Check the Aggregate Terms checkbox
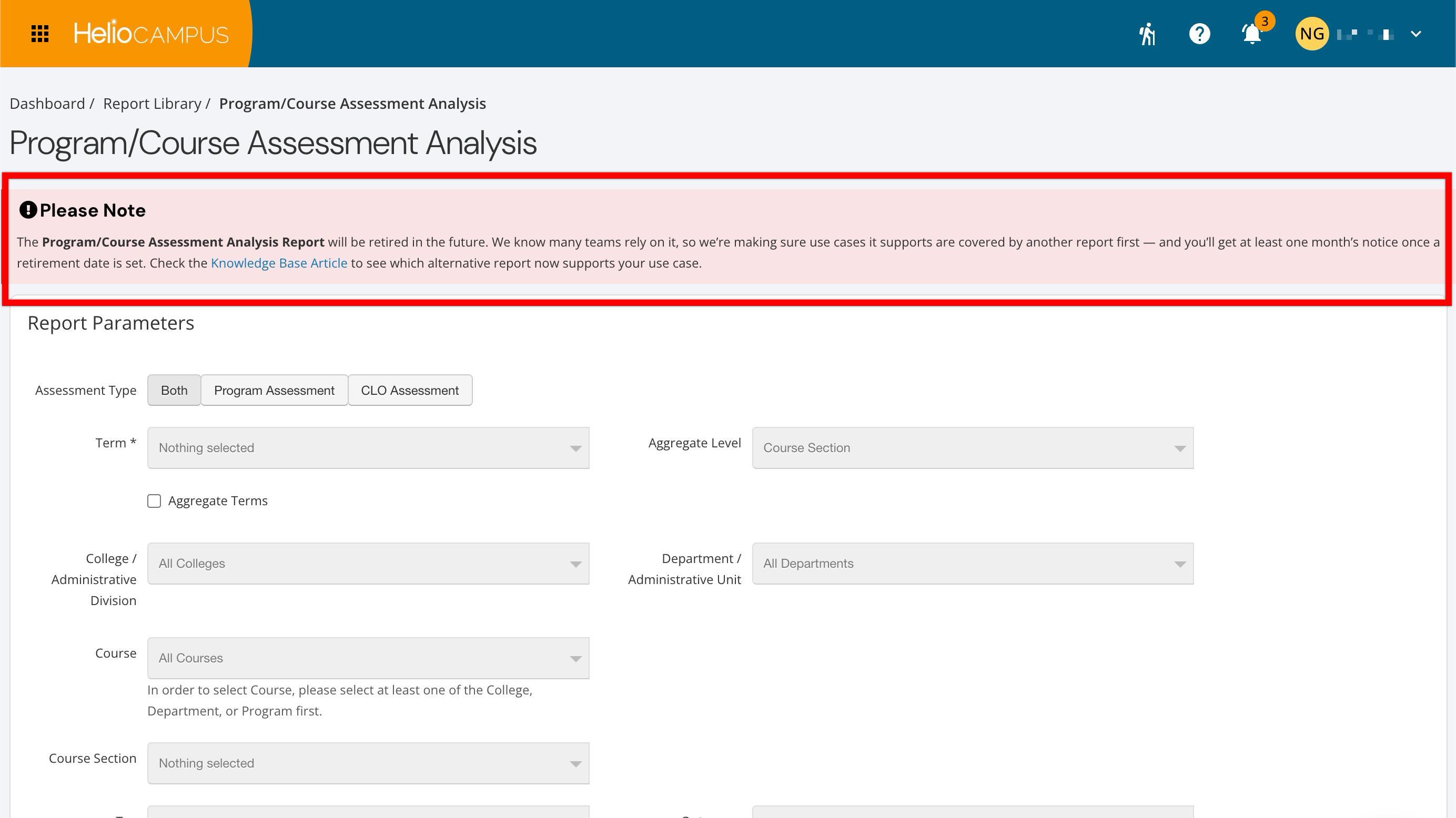This screenshot has height=818, width=1456. (154, 501)
